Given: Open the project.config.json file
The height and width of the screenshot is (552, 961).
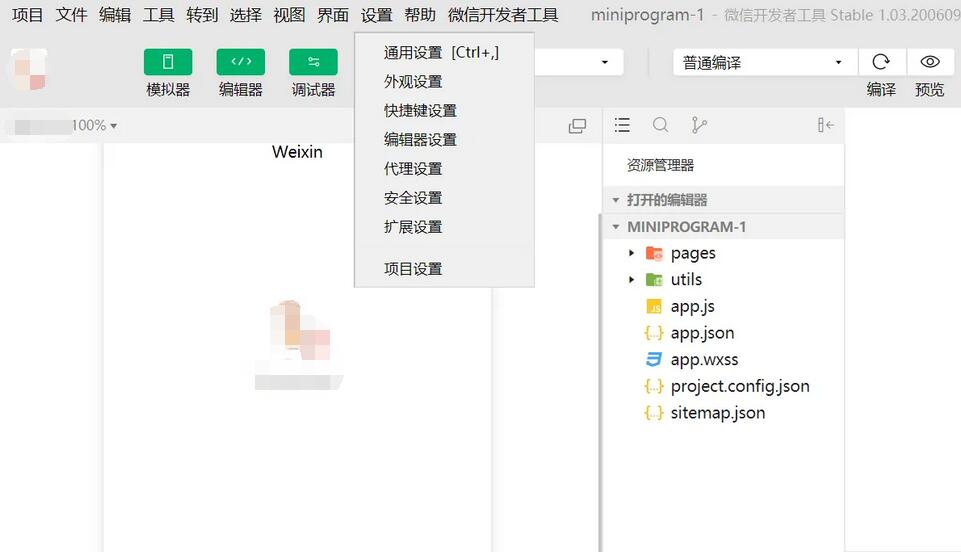Looking at the screenshot, I should tap(740, 386).
